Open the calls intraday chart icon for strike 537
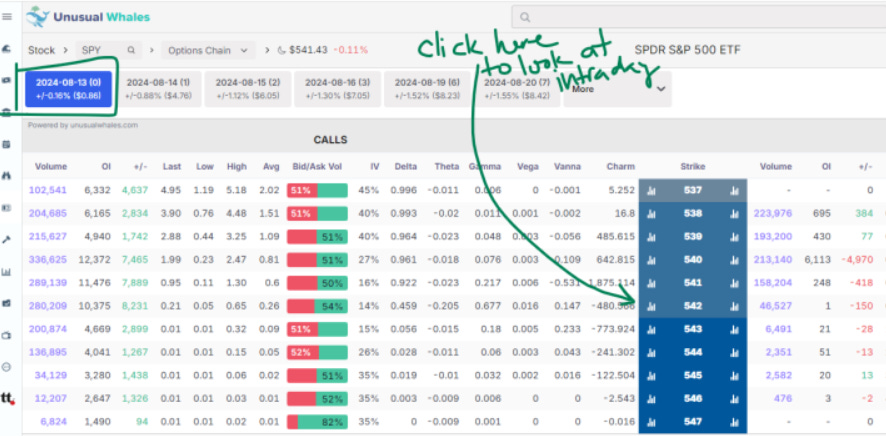 click(x=651, y=191)
